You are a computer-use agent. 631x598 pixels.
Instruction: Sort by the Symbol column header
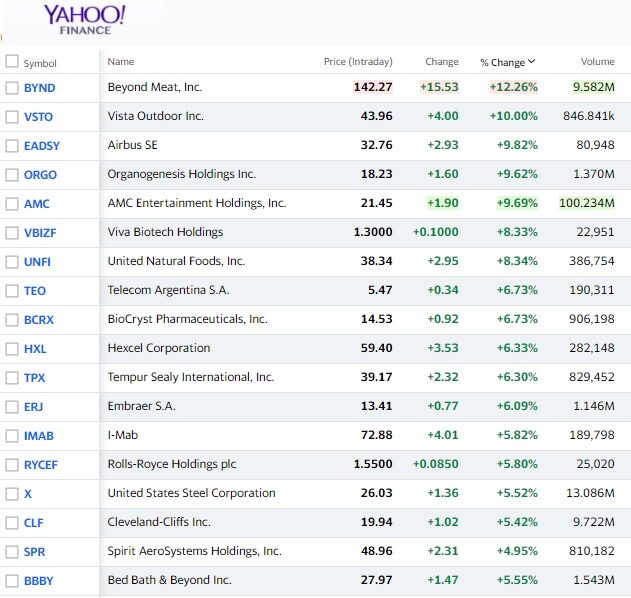tap(40, 63)
